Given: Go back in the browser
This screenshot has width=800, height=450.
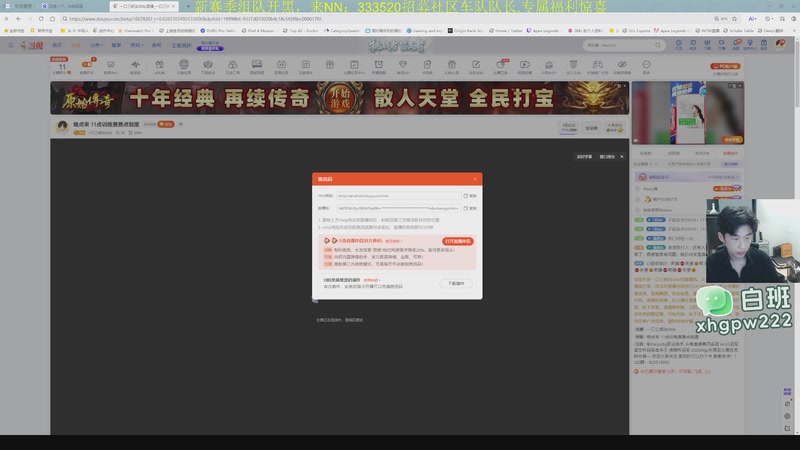Looking at the screenshot, I should pos(18,18).
